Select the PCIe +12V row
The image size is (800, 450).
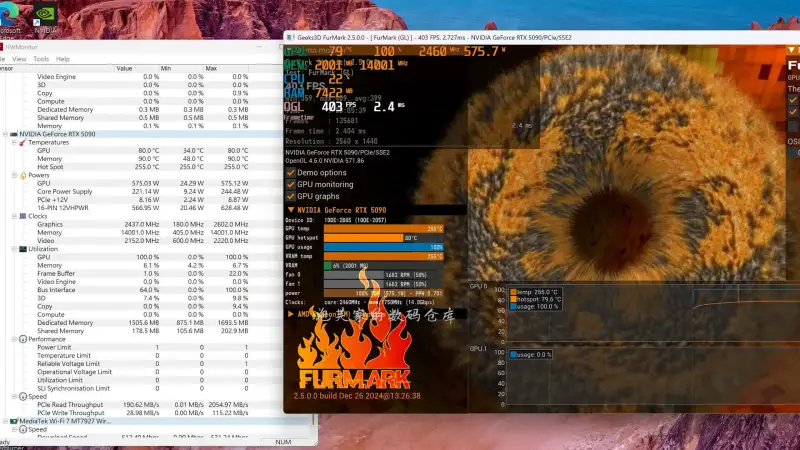[x=143, y=199]
